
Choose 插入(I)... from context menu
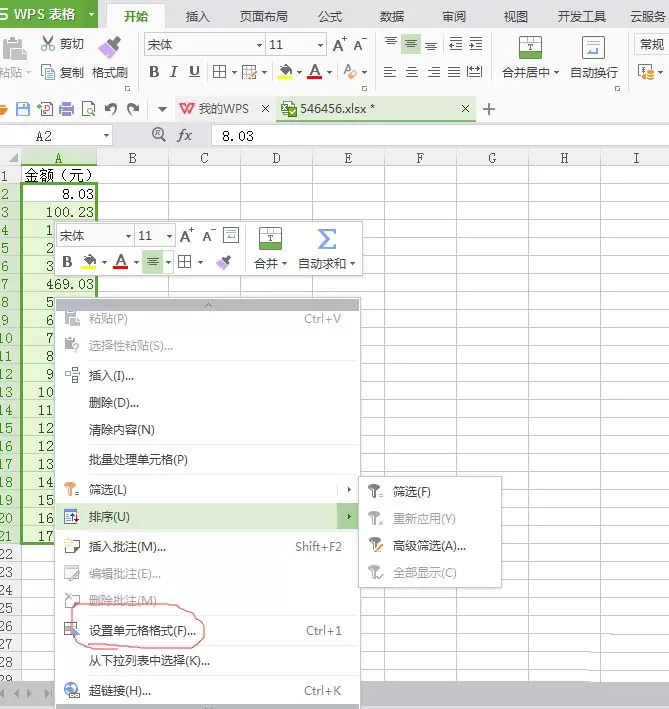point(208,375)
